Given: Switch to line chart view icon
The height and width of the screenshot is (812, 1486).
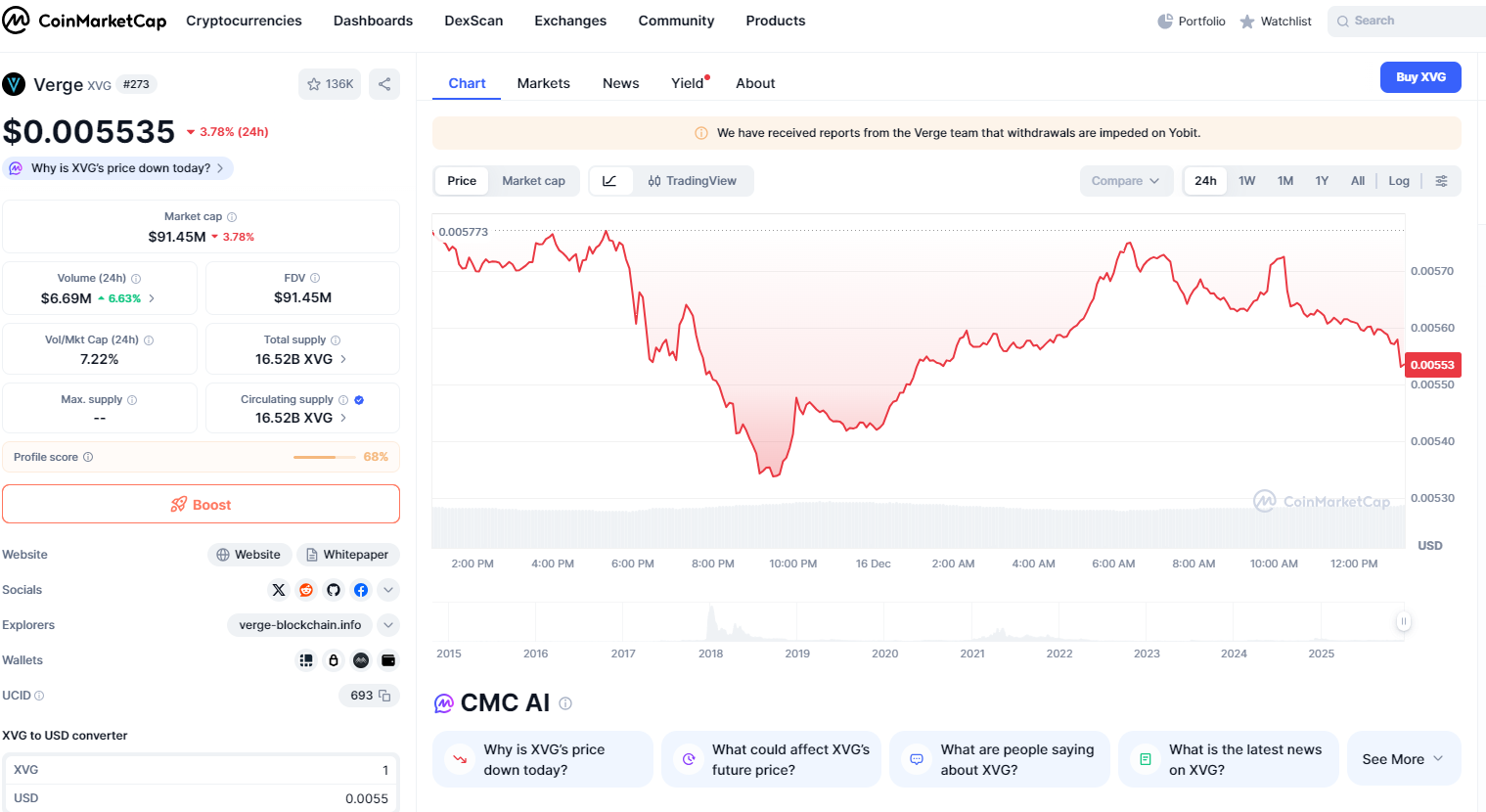Looking at the screenshot, I should pos(609,181).
